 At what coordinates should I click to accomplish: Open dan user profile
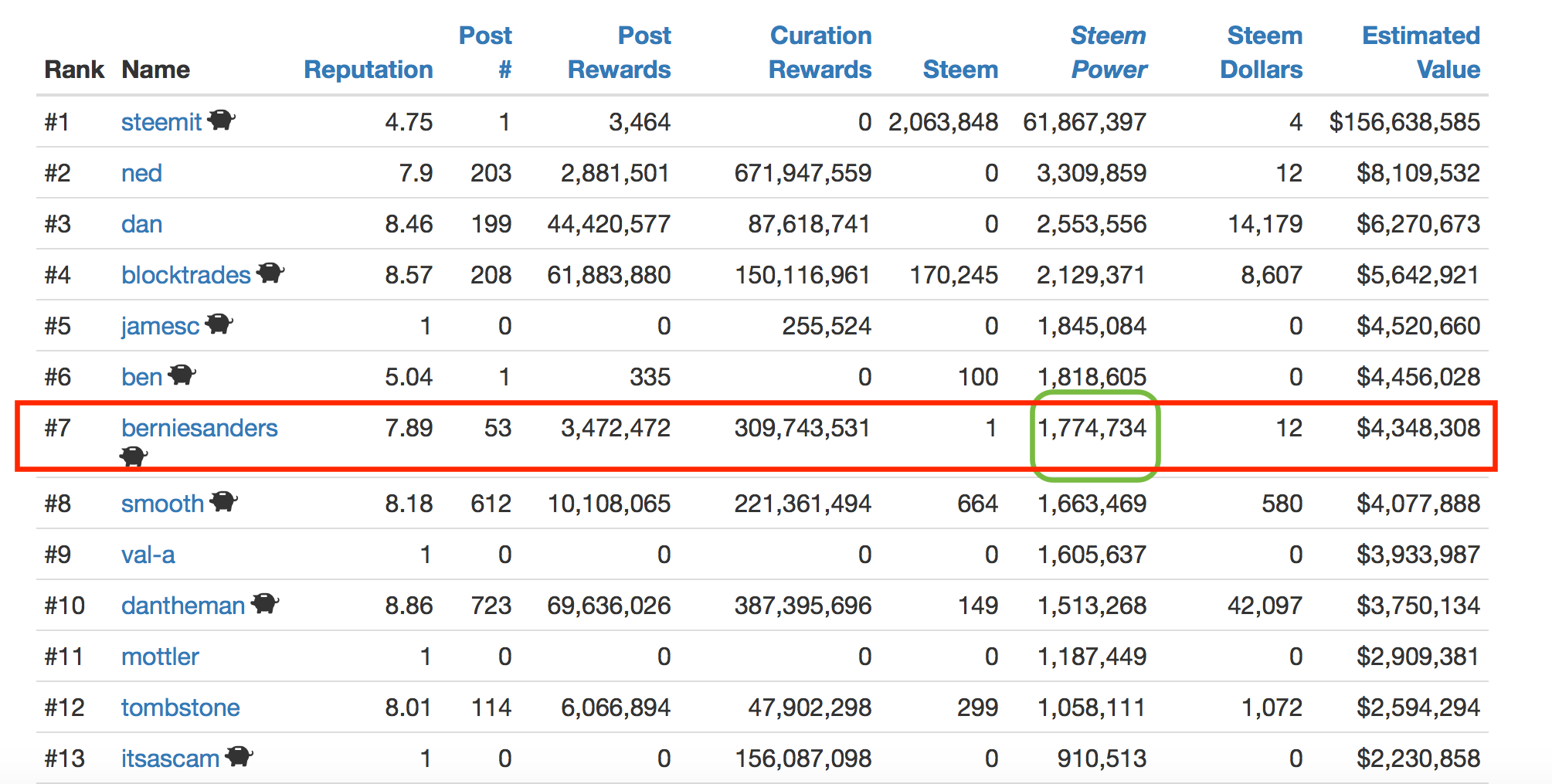point(141,224)
